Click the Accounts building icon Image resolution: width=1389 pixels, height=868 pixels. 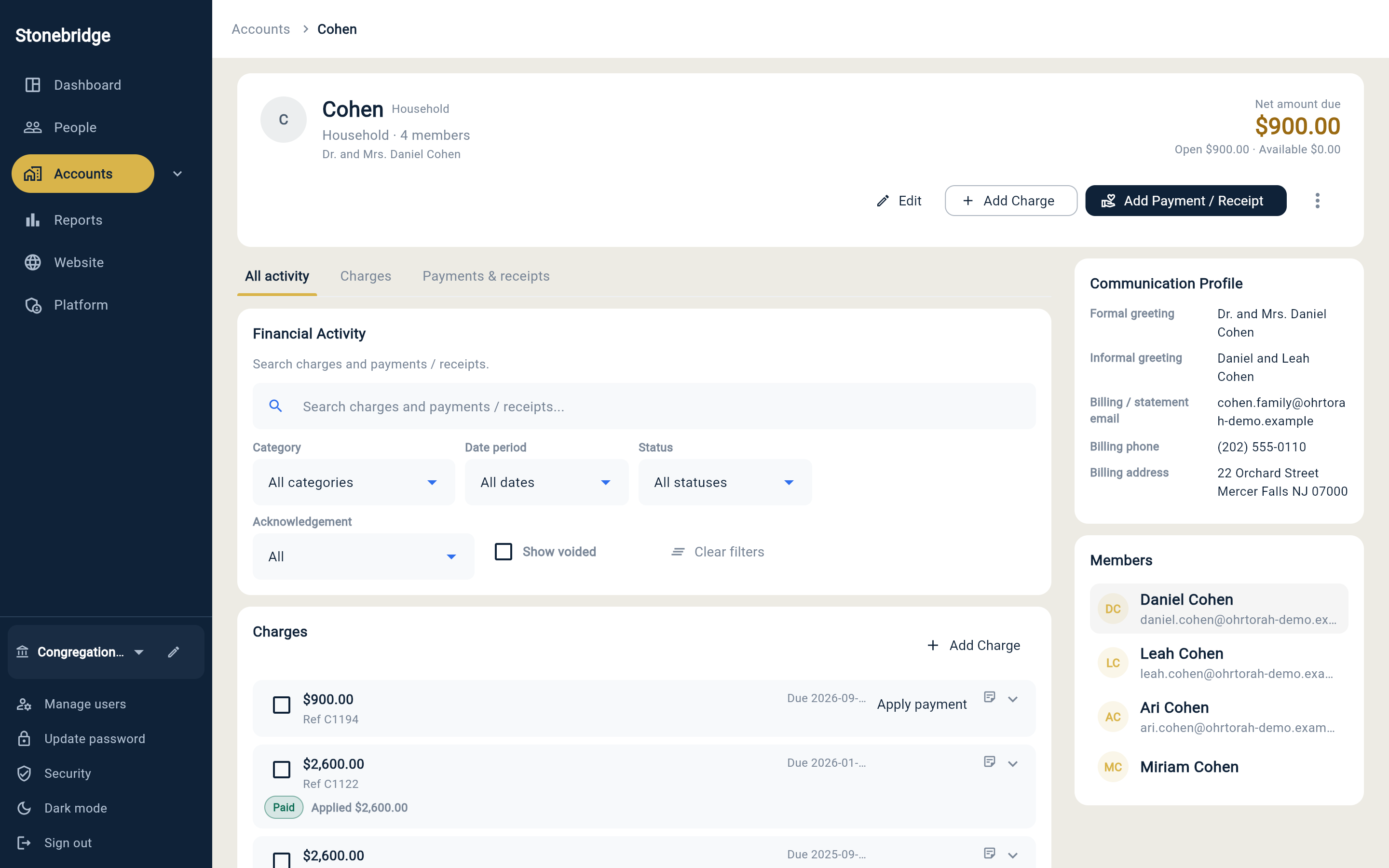pos(33,174)
